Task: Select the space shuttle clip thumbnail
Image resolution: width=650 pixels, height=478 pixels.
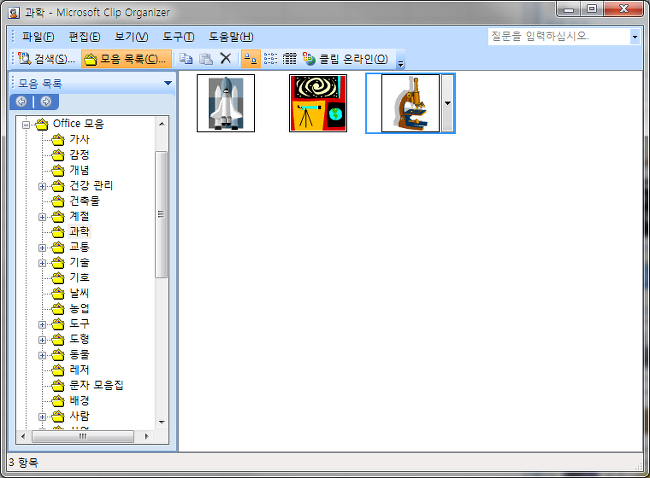Action: tap(226, 103)
